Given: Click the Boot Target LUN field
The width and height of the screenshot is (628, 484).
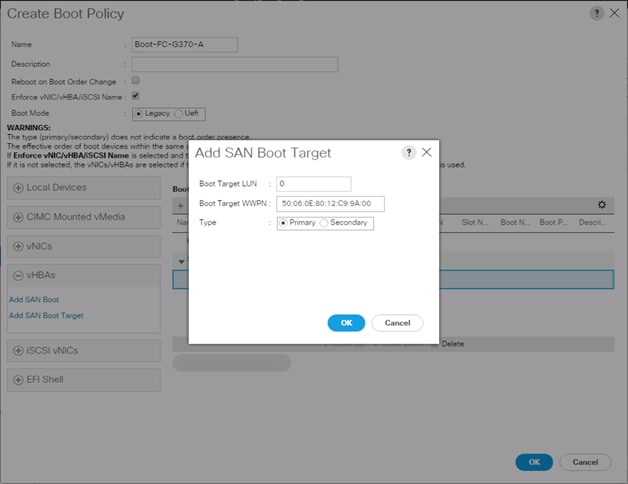Looking at the screenshot, I should [314, 184].
